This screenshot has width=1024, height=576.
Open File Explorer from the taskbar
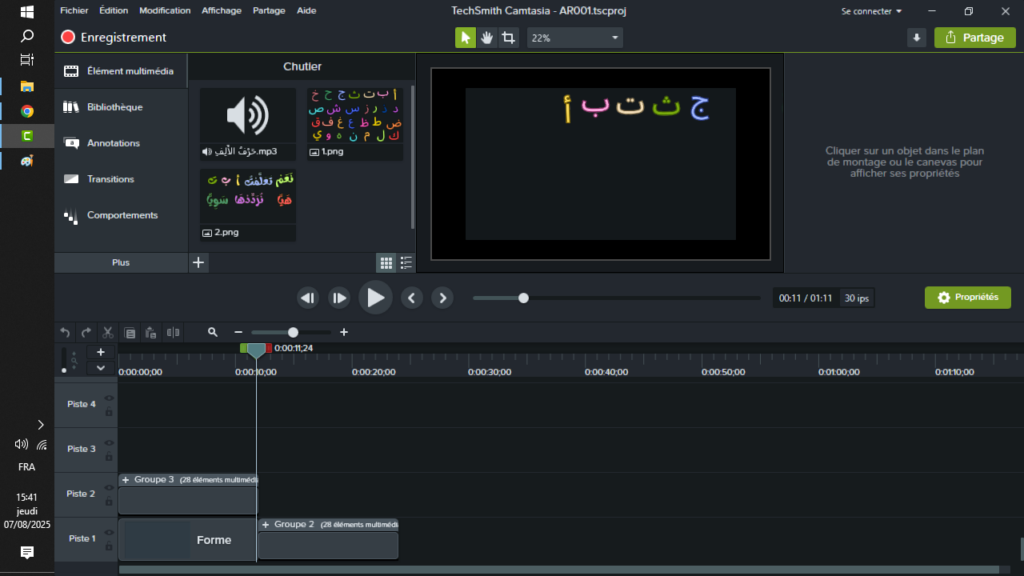(27, 86)
